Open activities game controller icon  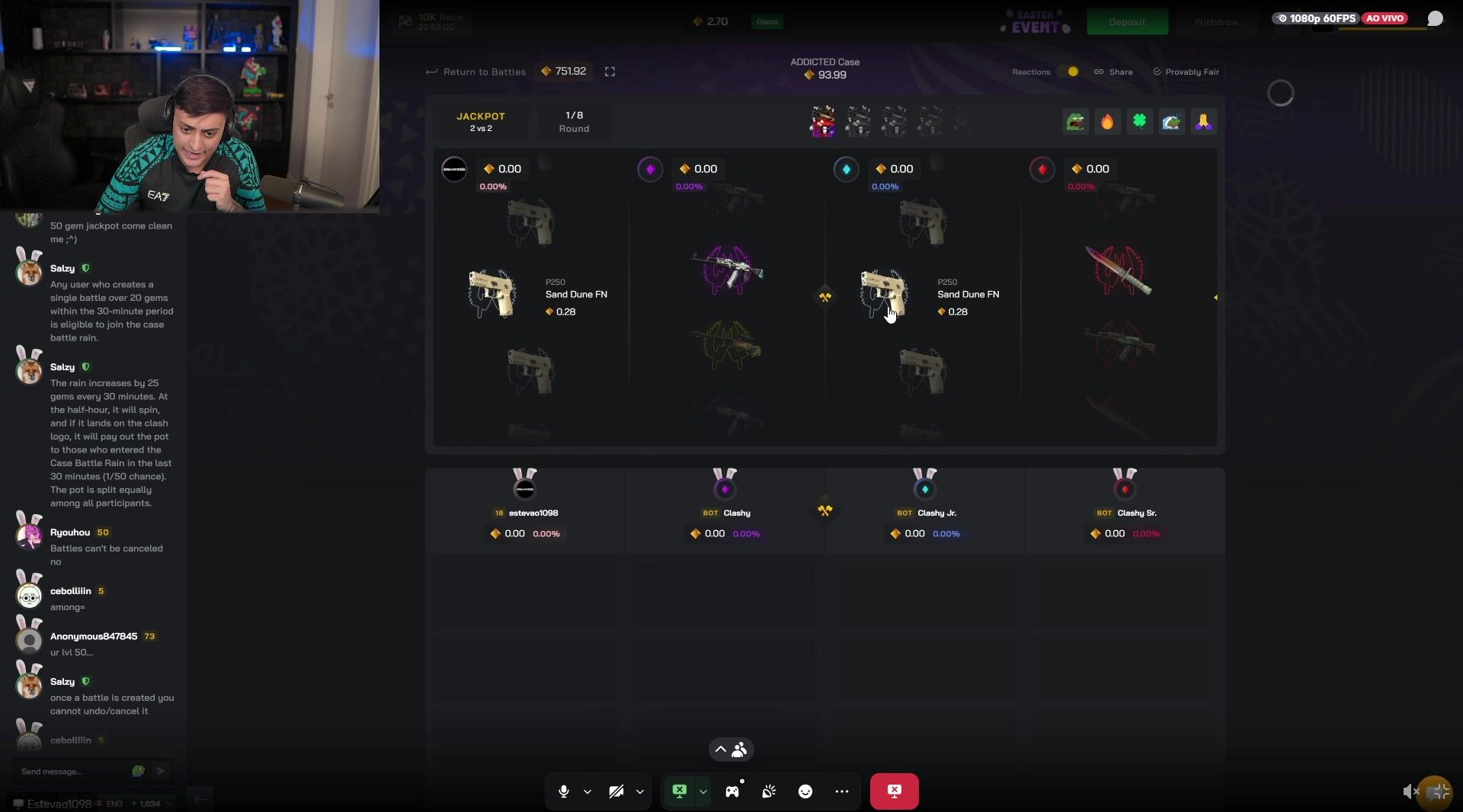tap(732, 791)
